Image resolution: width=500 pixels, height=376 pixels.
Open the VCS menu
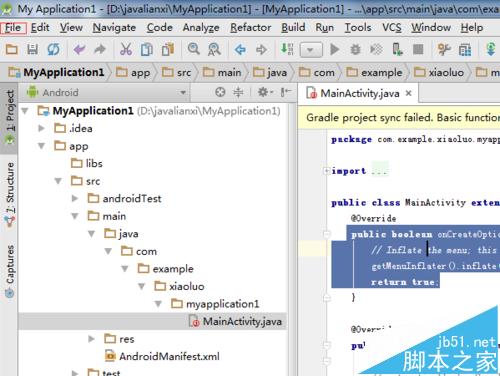(x=392, y=27)
